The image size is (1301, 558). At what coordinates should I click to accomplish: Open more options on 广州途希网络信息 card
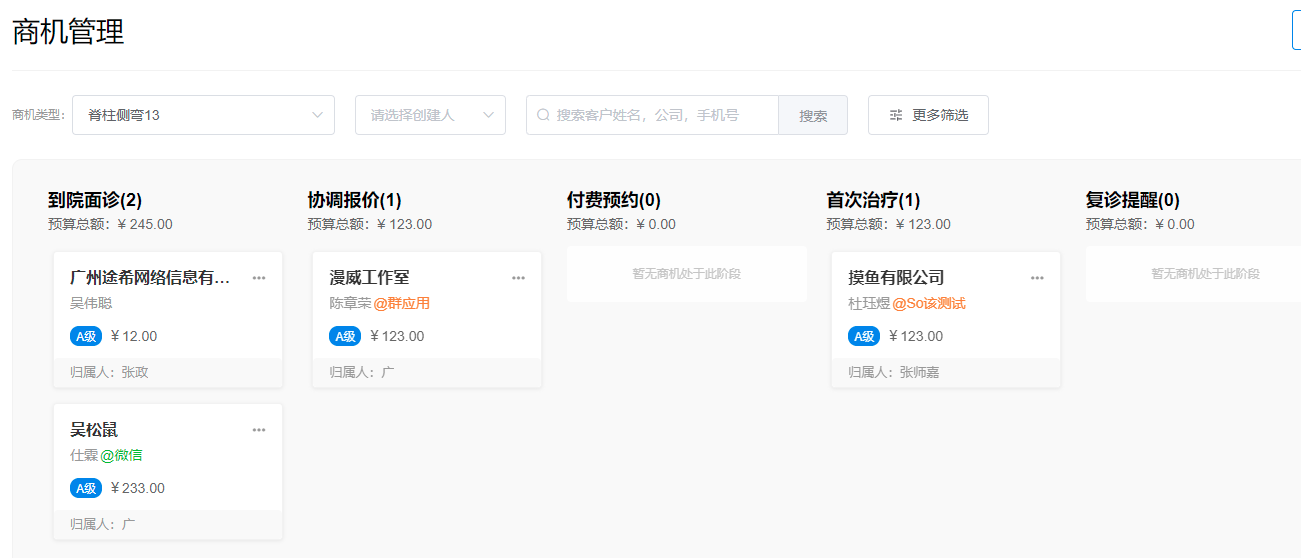pos(259,278)
